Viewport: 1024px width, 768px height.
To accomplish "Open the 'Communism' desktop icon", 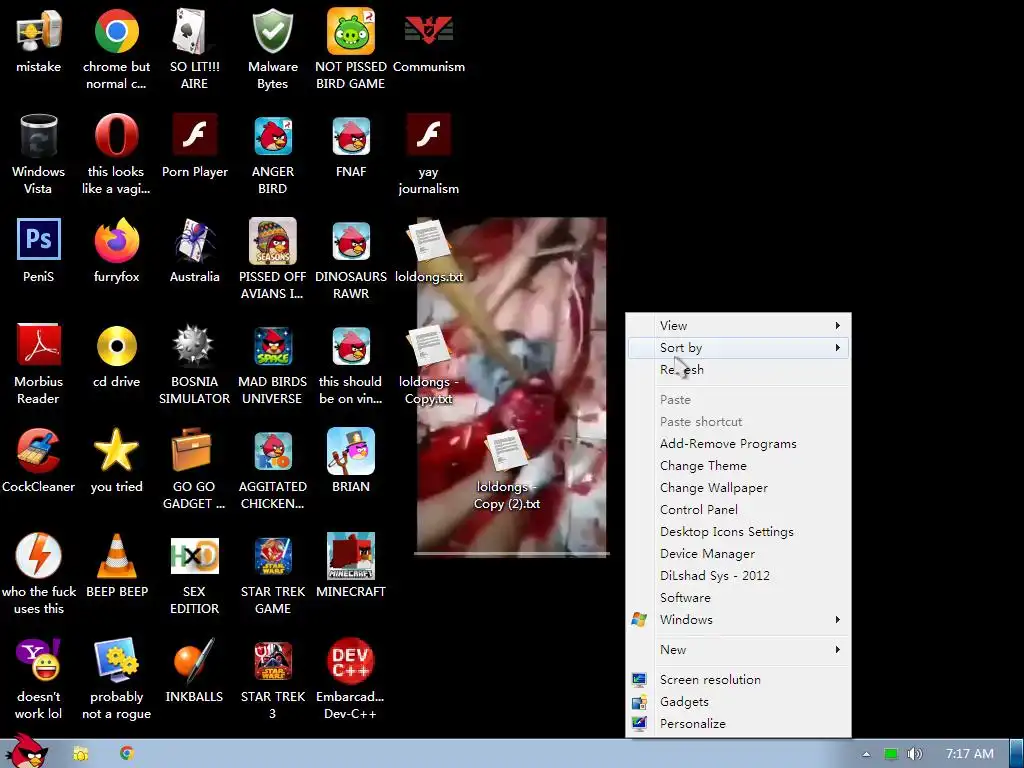I will [428, 31].
